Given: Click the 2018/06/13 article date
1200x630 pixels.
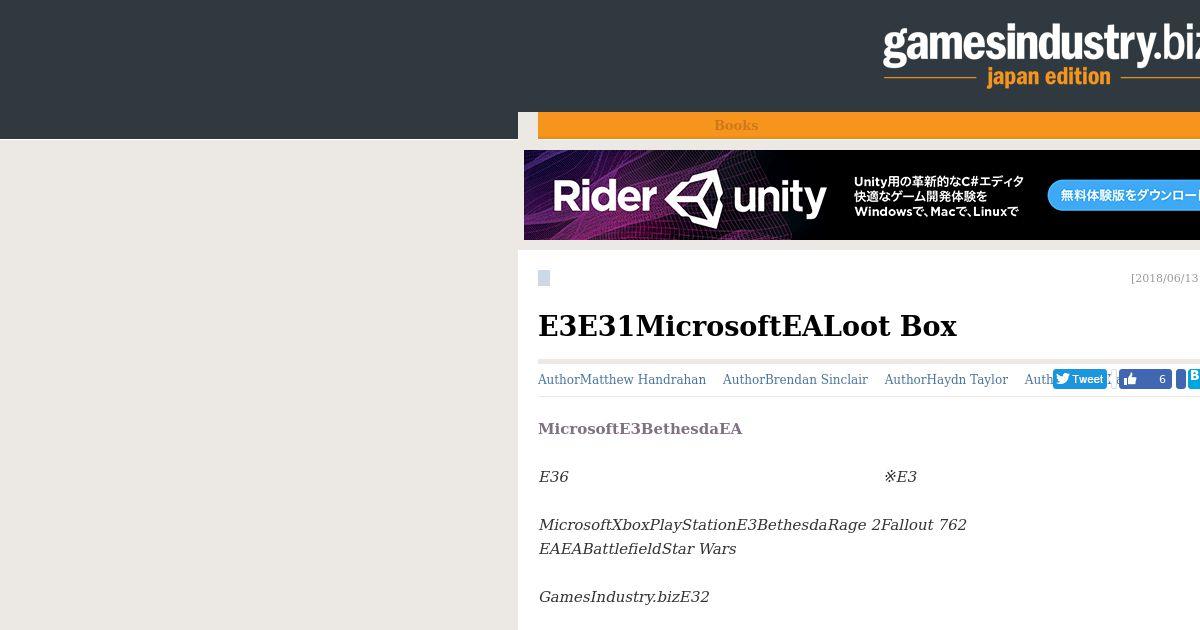Looking at the screenshot, I should point(1165,278).
